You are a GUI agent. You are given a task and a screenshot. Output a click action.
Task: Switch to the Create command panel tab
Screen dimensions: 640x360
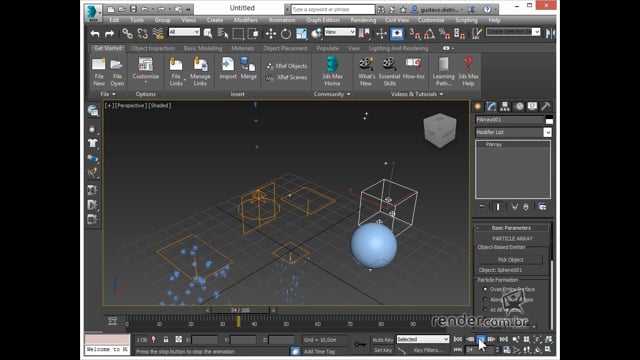(478, 107)
